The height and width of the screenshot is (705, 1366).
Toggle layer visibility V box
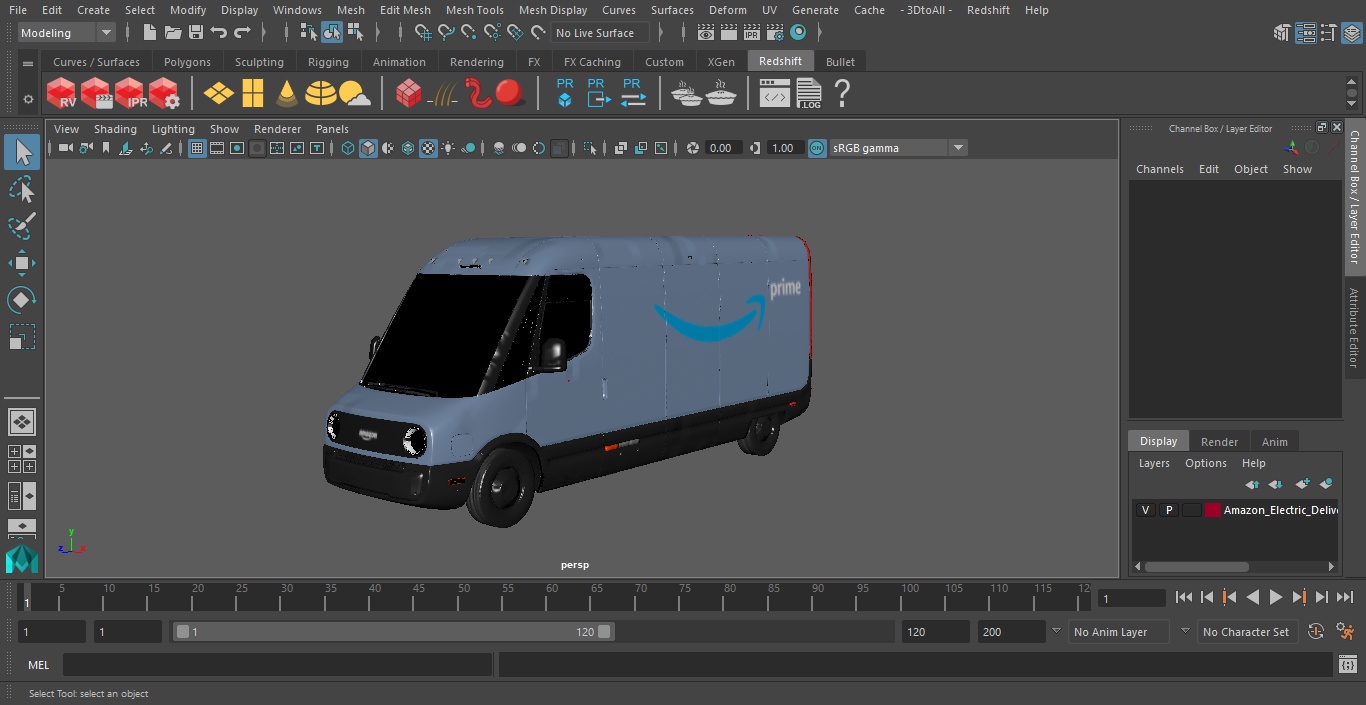(x=1145, y=510)
